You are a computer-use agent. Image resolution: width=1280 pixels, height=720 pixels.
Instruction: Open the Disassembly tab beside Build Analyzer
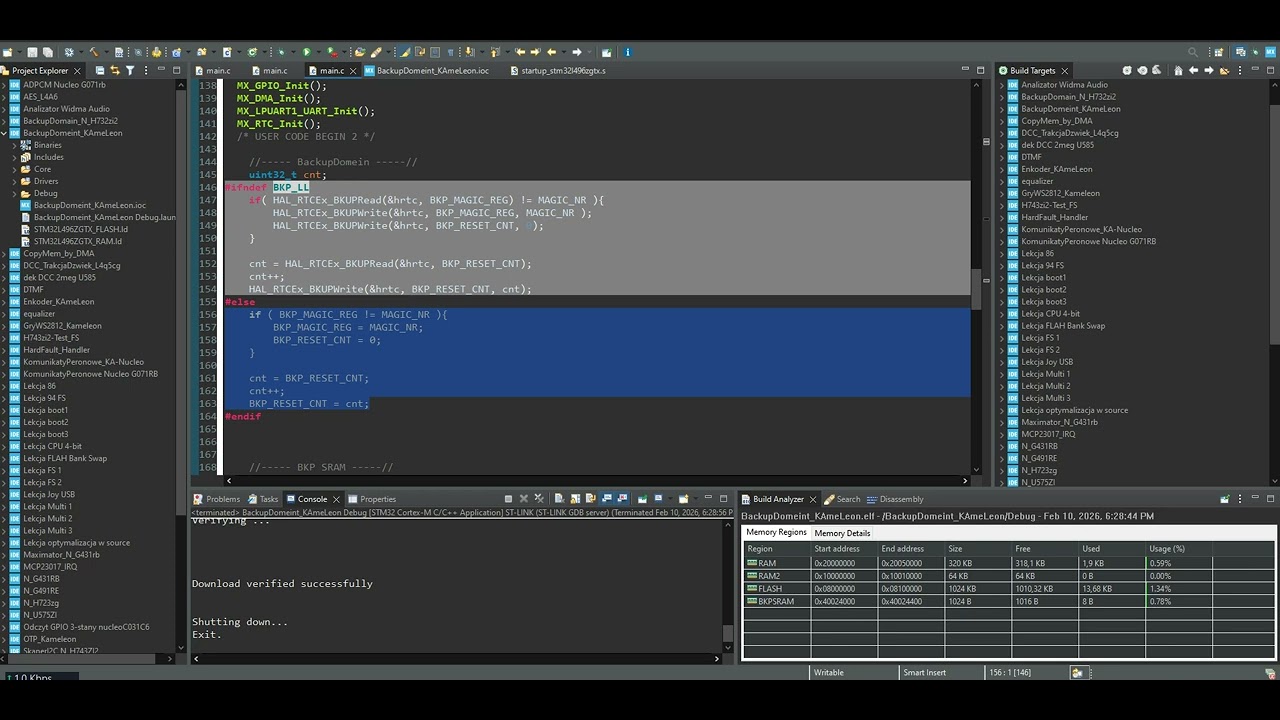click(894, 499)
